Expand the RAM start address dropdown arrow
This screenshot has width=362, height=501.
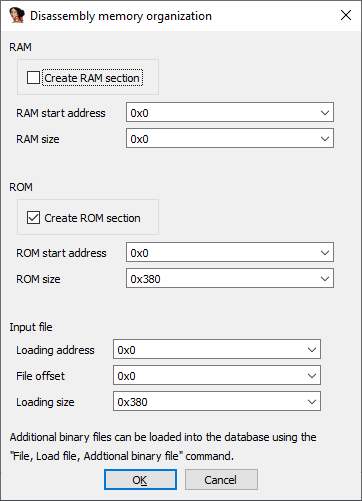(325, 113)
